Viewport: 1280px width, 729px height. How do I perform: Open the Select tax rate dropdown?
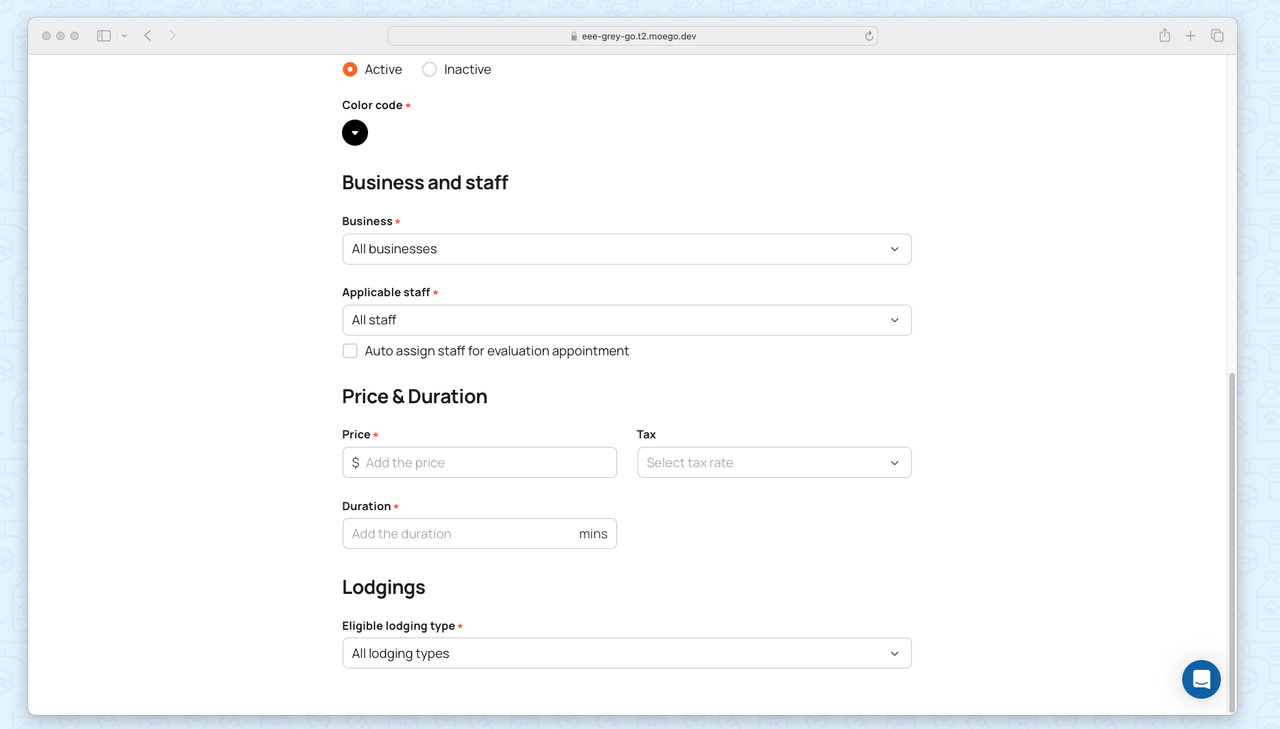[774, 463]
